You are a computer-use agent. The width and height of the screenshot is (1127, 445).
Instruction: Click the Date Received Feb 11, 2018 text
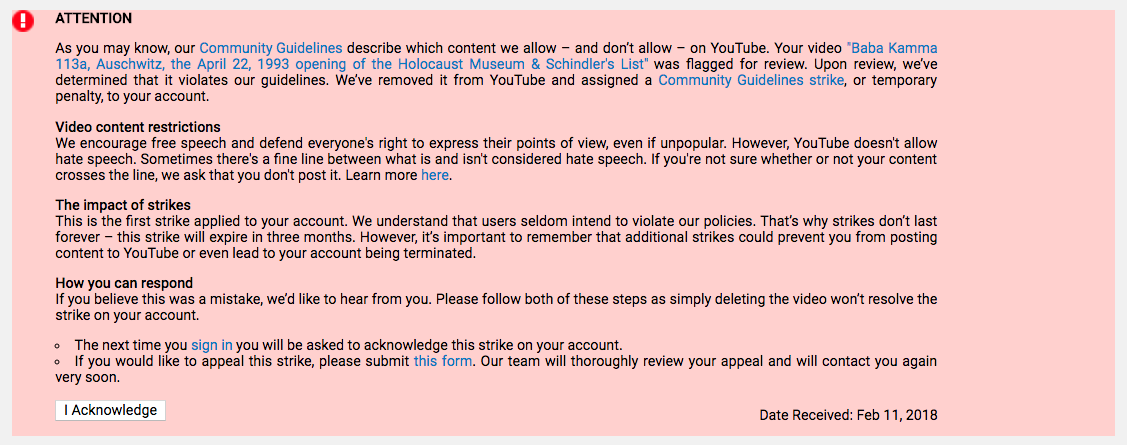coord(848,415)
